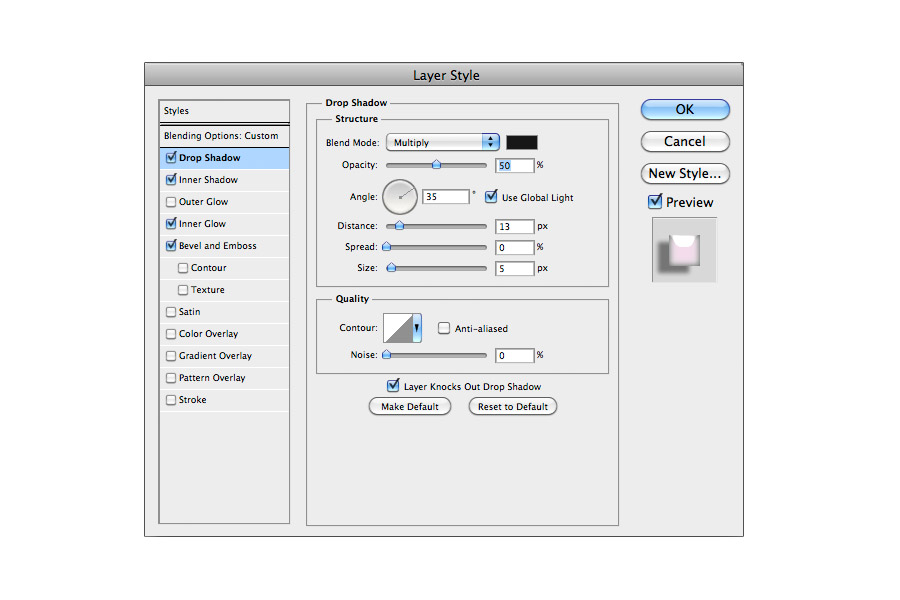Click Make Default button
Screen dimensions: 900x600
tap(410, 407)
